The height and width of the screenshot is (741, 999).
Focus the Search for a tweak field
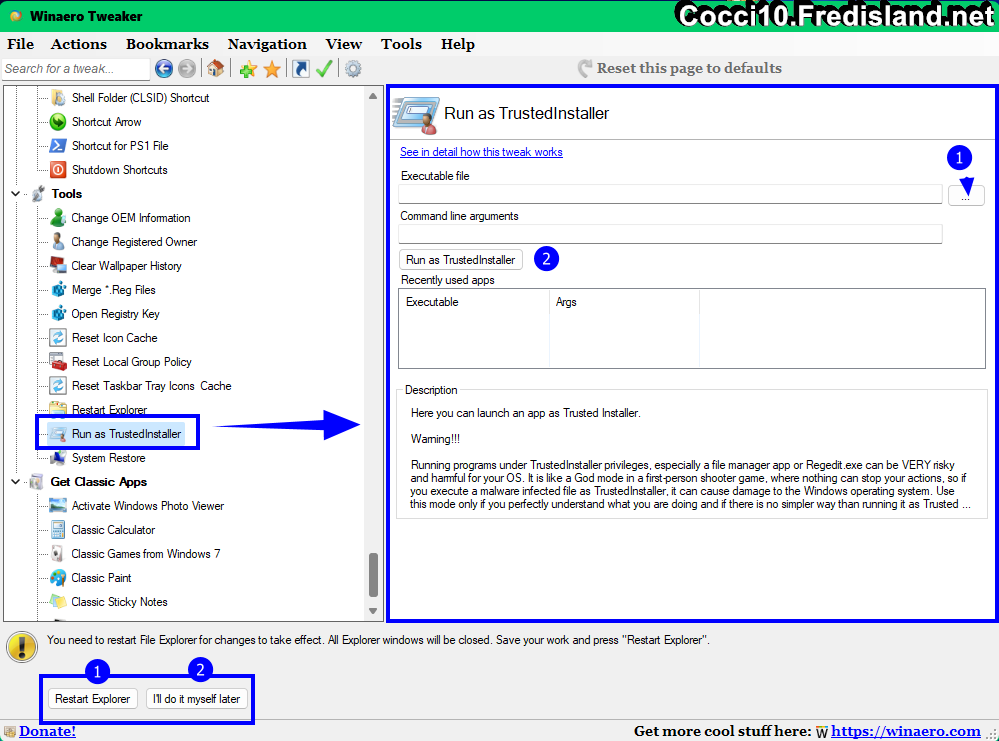click(76, 69)
